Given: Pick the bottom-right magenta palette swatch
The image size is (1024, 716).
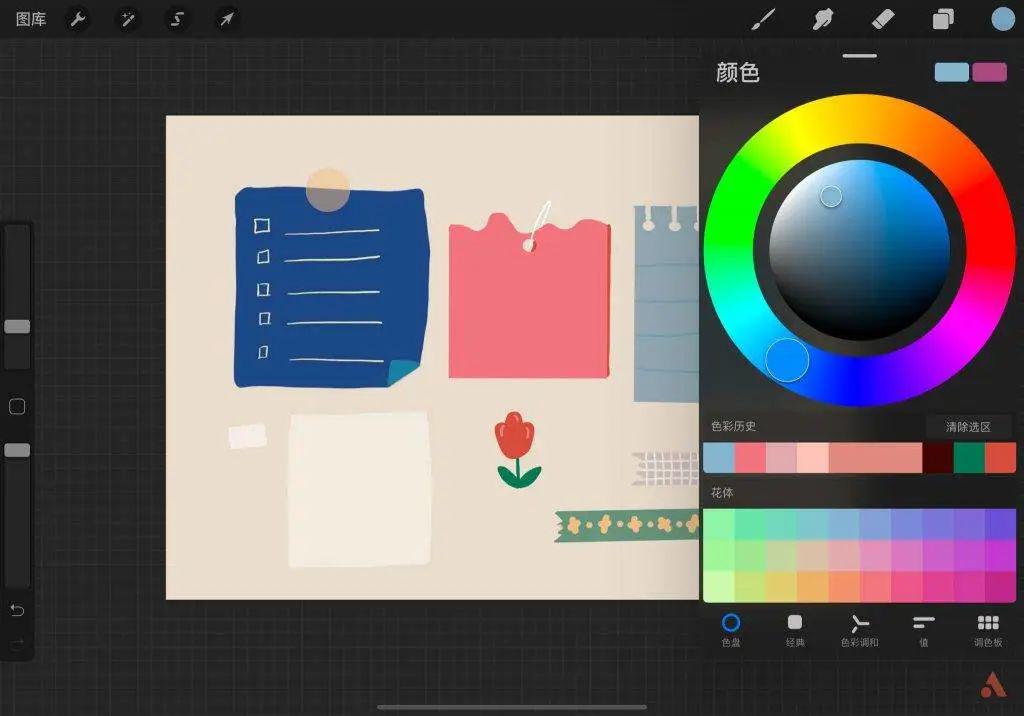Looking at the screenshot, I should coord(1000,587).
